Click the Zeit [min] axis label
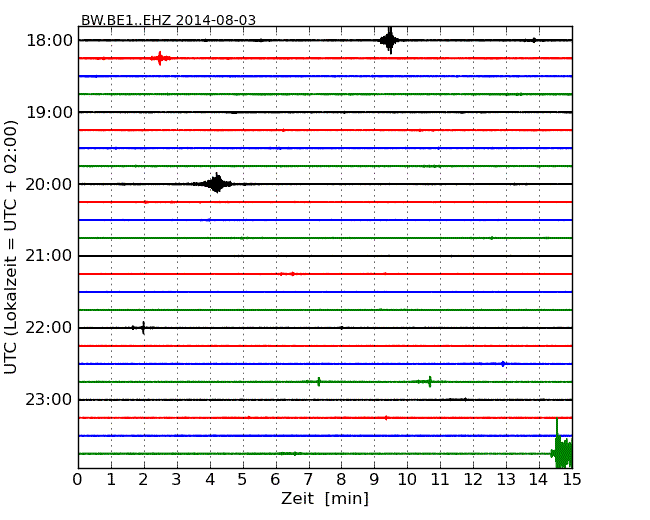Image resolution: width=650 pixels, height=520 pixels. coord(325,498)
